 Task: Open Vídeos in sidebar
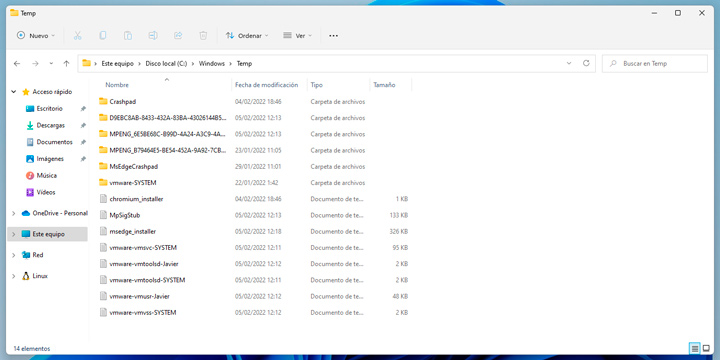point(46,192)
